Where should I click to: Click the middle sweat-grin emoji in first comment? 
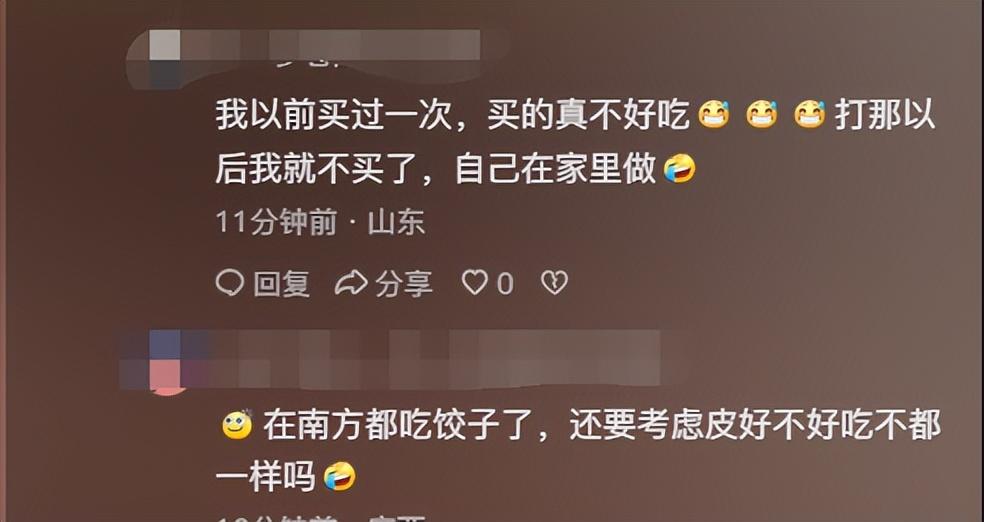[762, 115]
